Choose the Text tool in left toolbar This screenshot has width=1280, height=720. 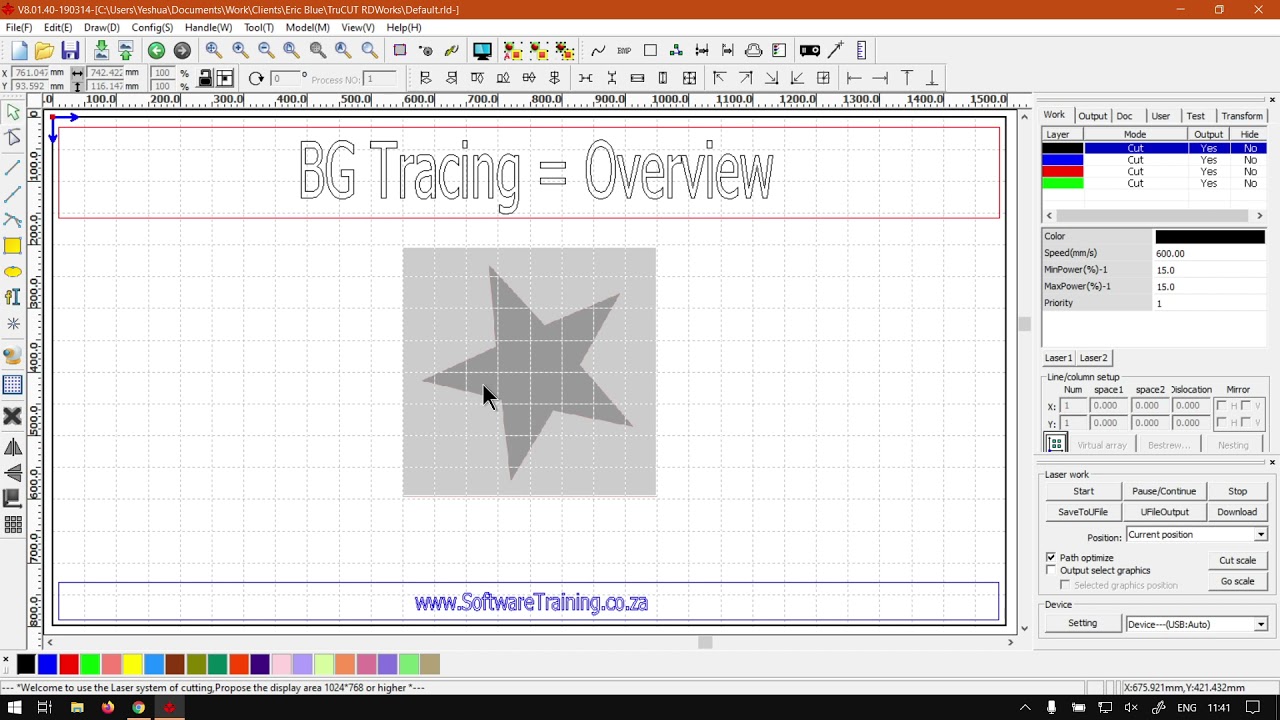13,297
